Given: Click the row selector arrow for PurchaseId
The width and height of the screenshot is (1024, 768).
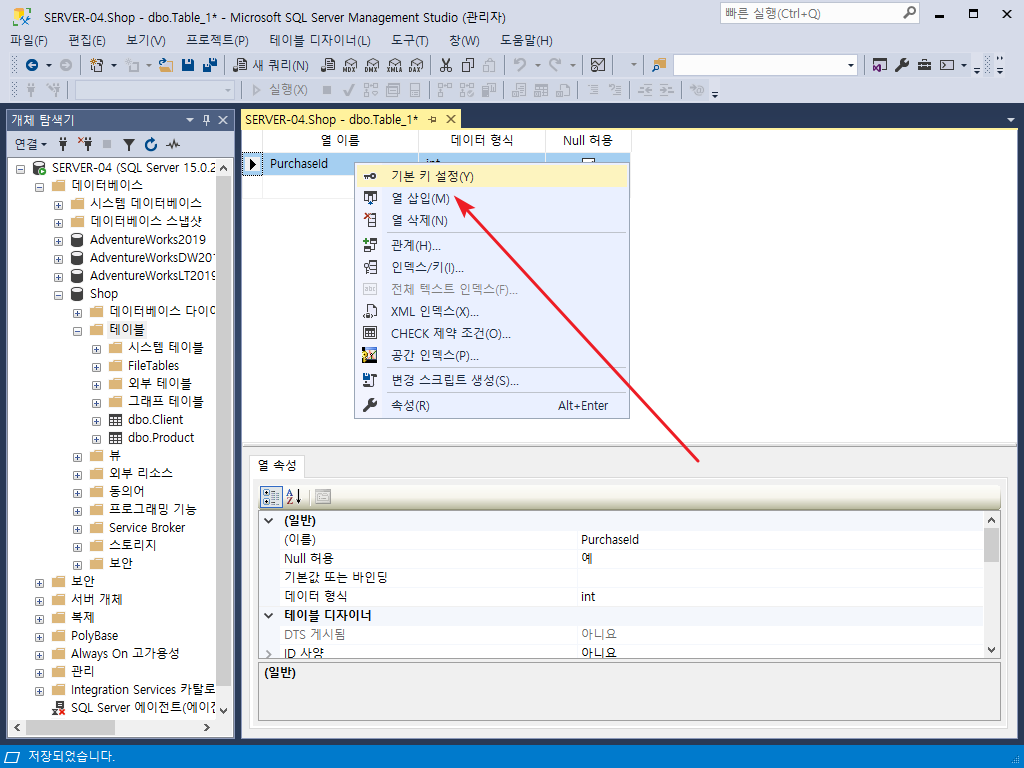Looking at the screenshot, I should tap(252, 163).
